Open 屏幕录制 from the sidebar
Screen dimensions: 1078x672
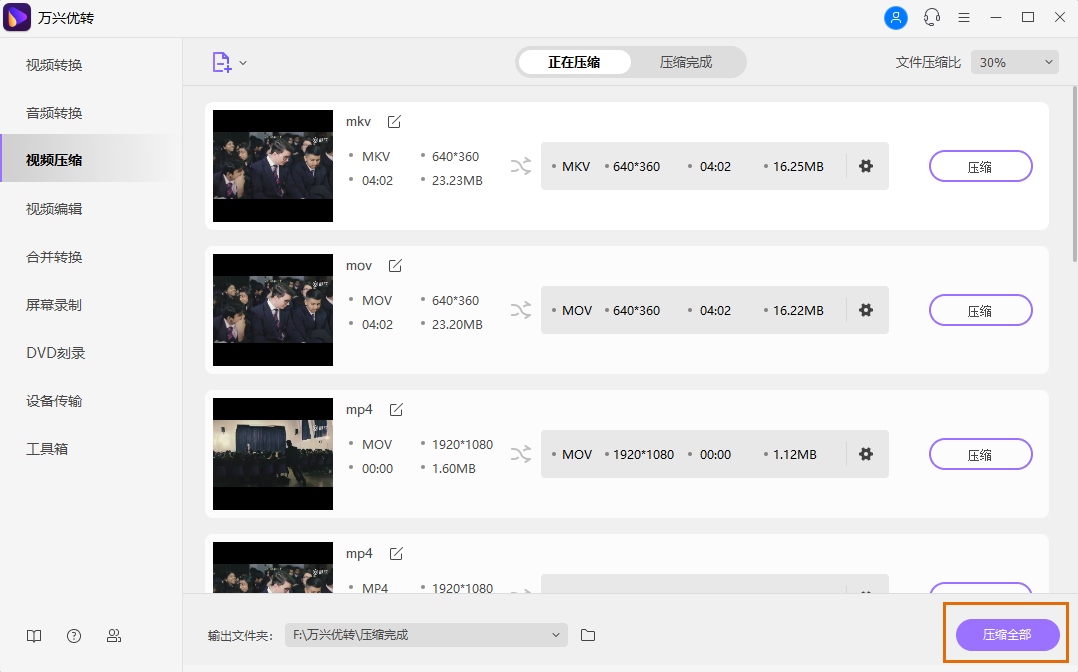tap(54, 305)
